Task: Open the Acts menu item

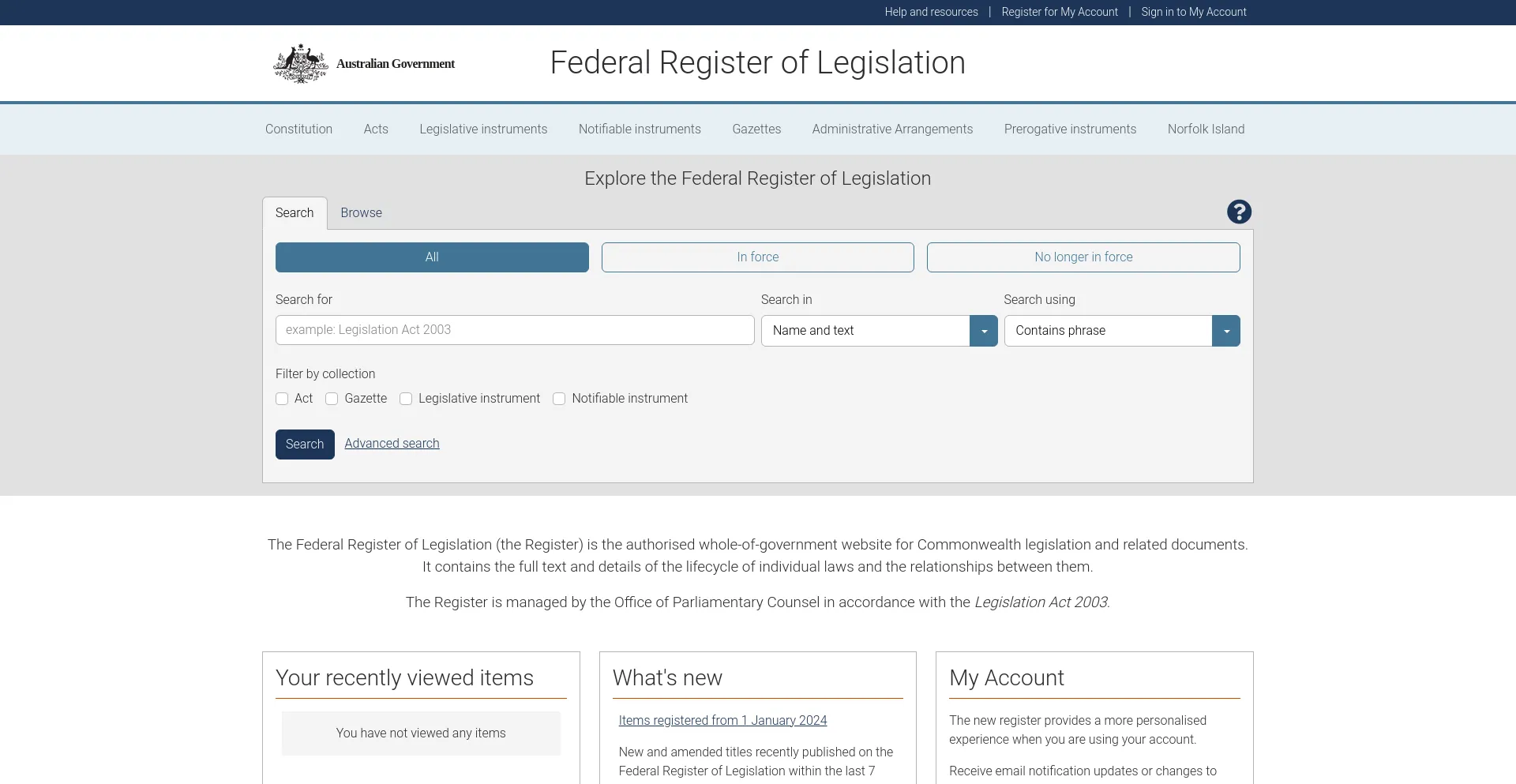Action: pyautogui.click(x=376, y=129)
